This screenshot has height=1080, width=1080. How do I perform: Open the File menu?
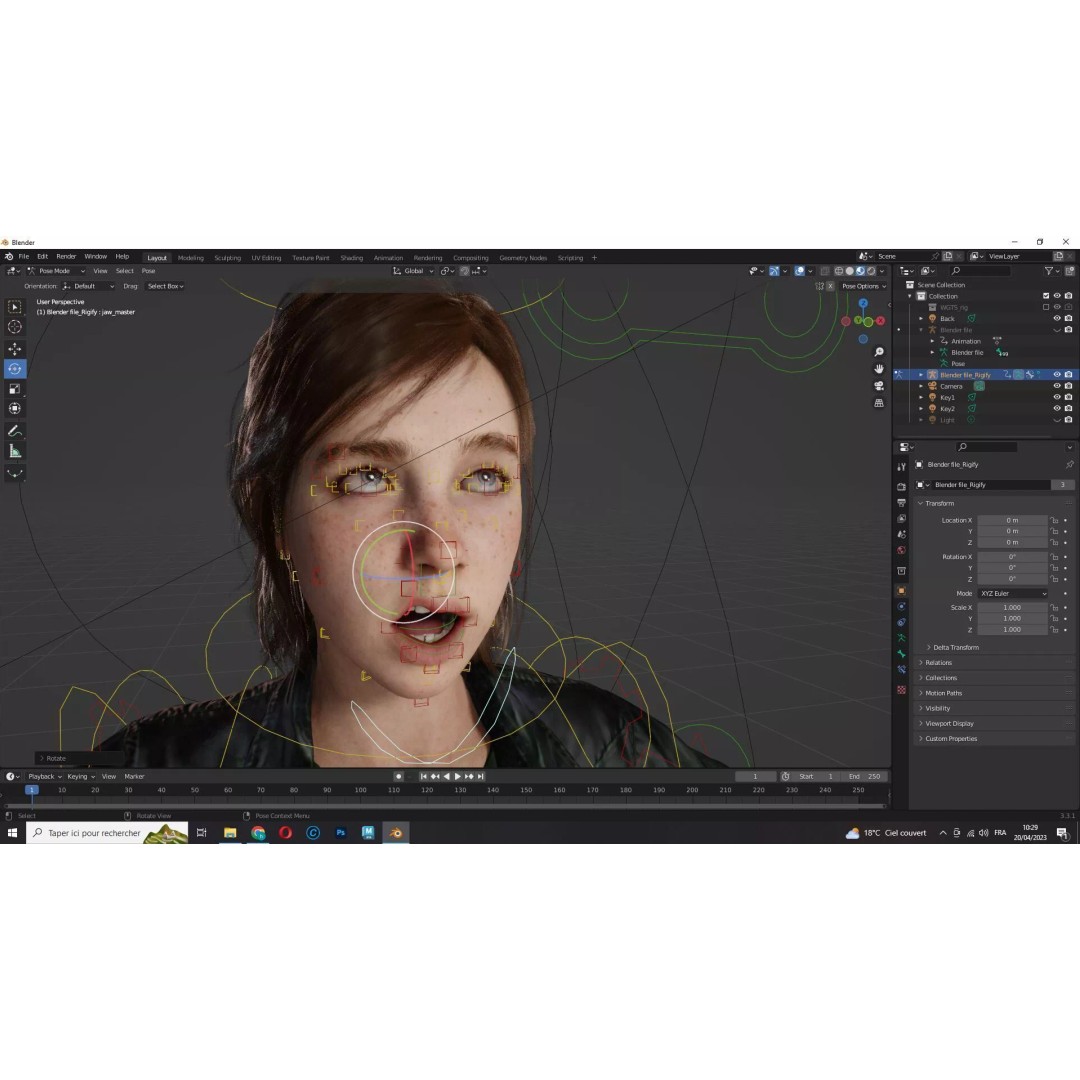pos(23,256)
